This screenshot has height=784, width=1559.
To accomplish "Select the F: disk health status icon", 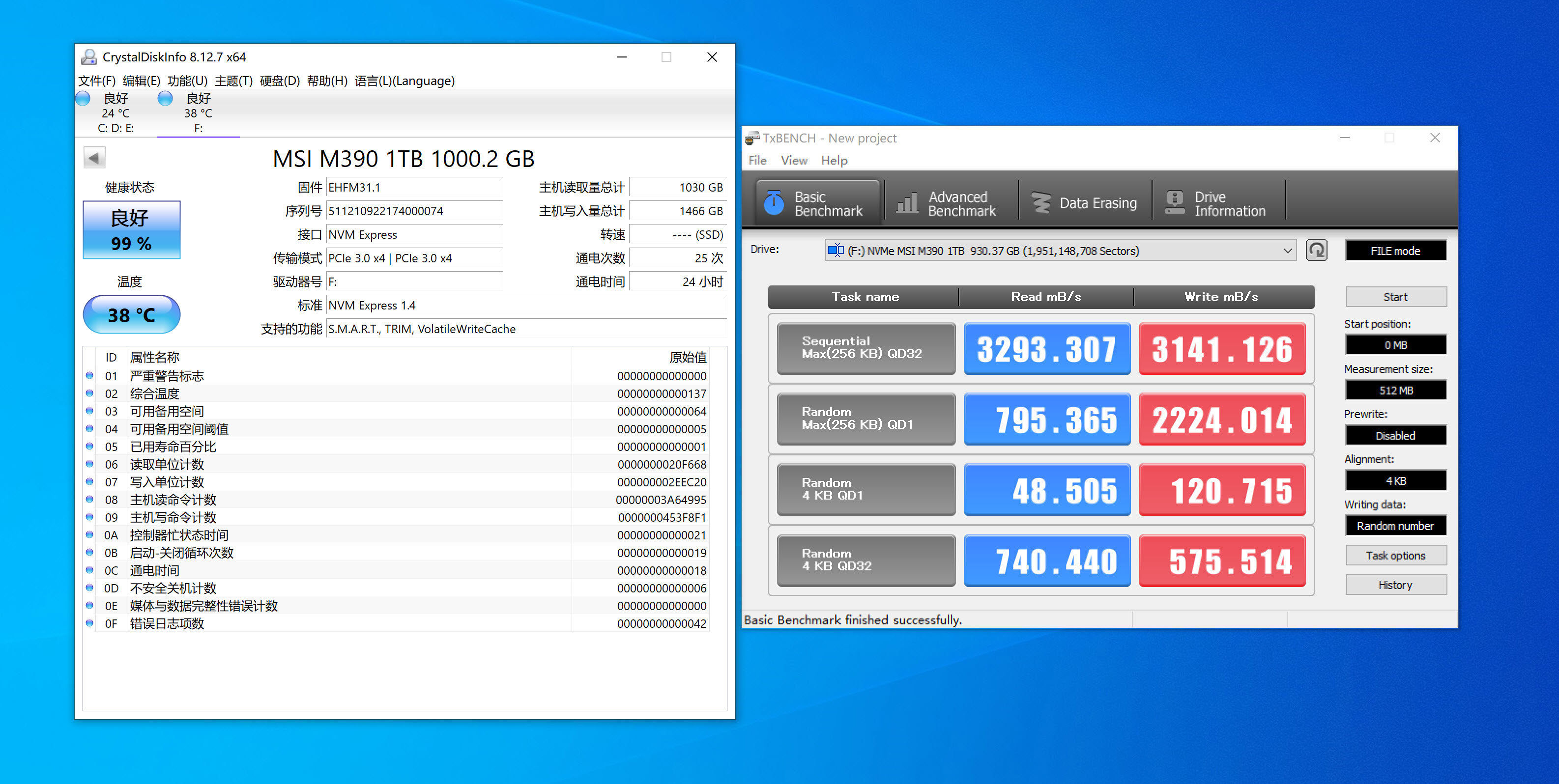I will (x=165, y=99).
